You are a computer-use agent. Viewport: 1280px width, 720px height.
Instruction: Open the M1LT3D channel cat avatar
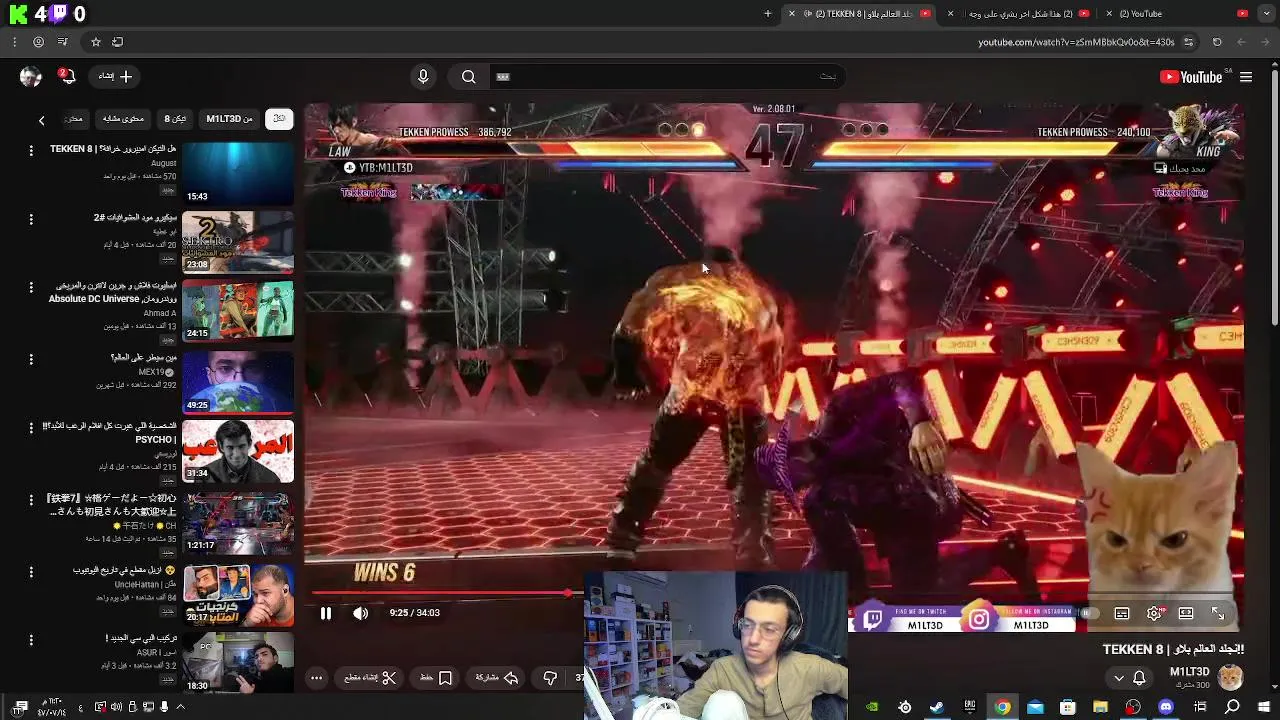pyautogui.click(x=1230, y=677)
